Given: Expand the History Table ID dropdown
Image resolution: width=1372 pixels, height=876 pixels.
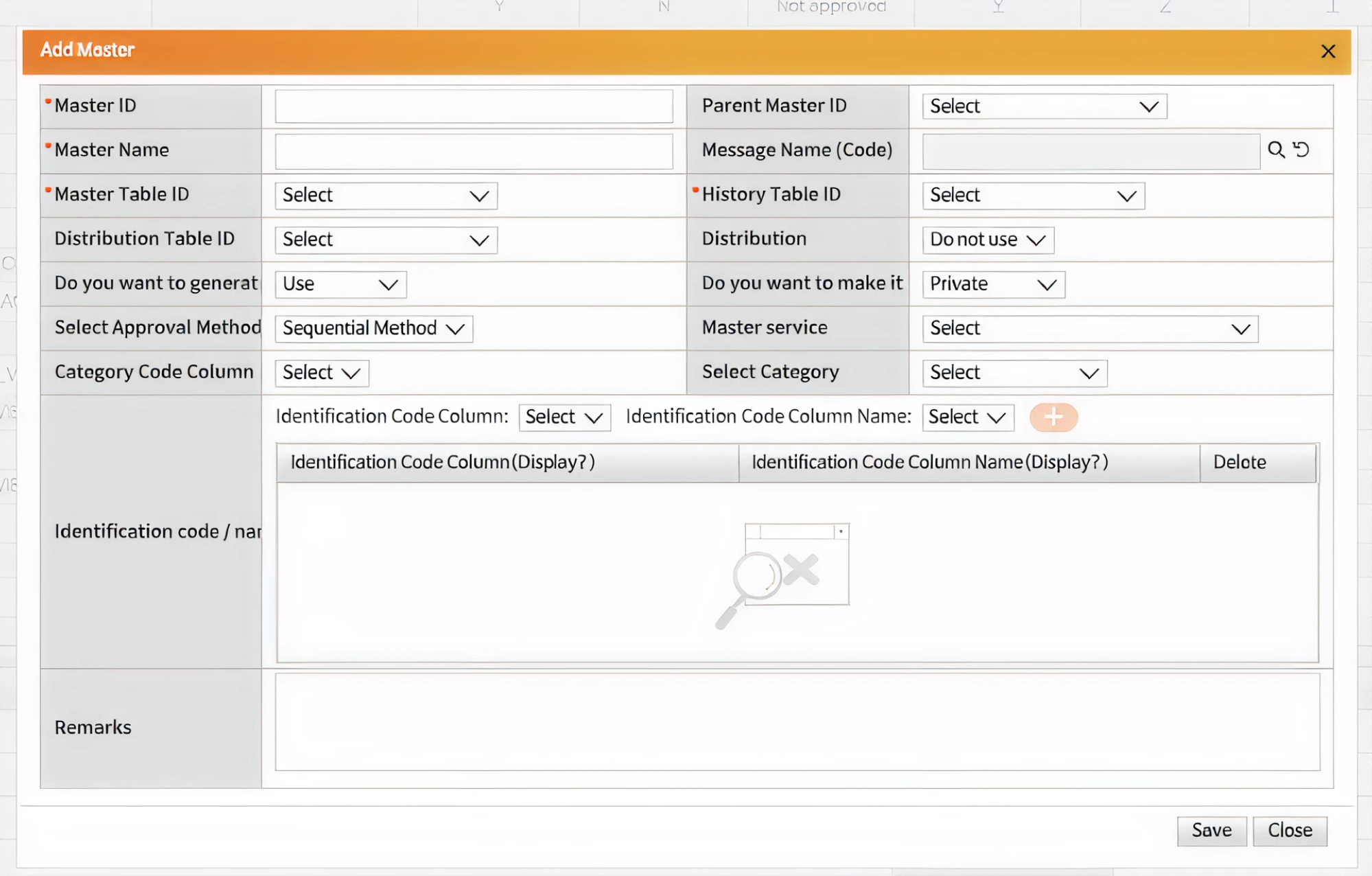Looking at the screenshot, I should 1032,196.
